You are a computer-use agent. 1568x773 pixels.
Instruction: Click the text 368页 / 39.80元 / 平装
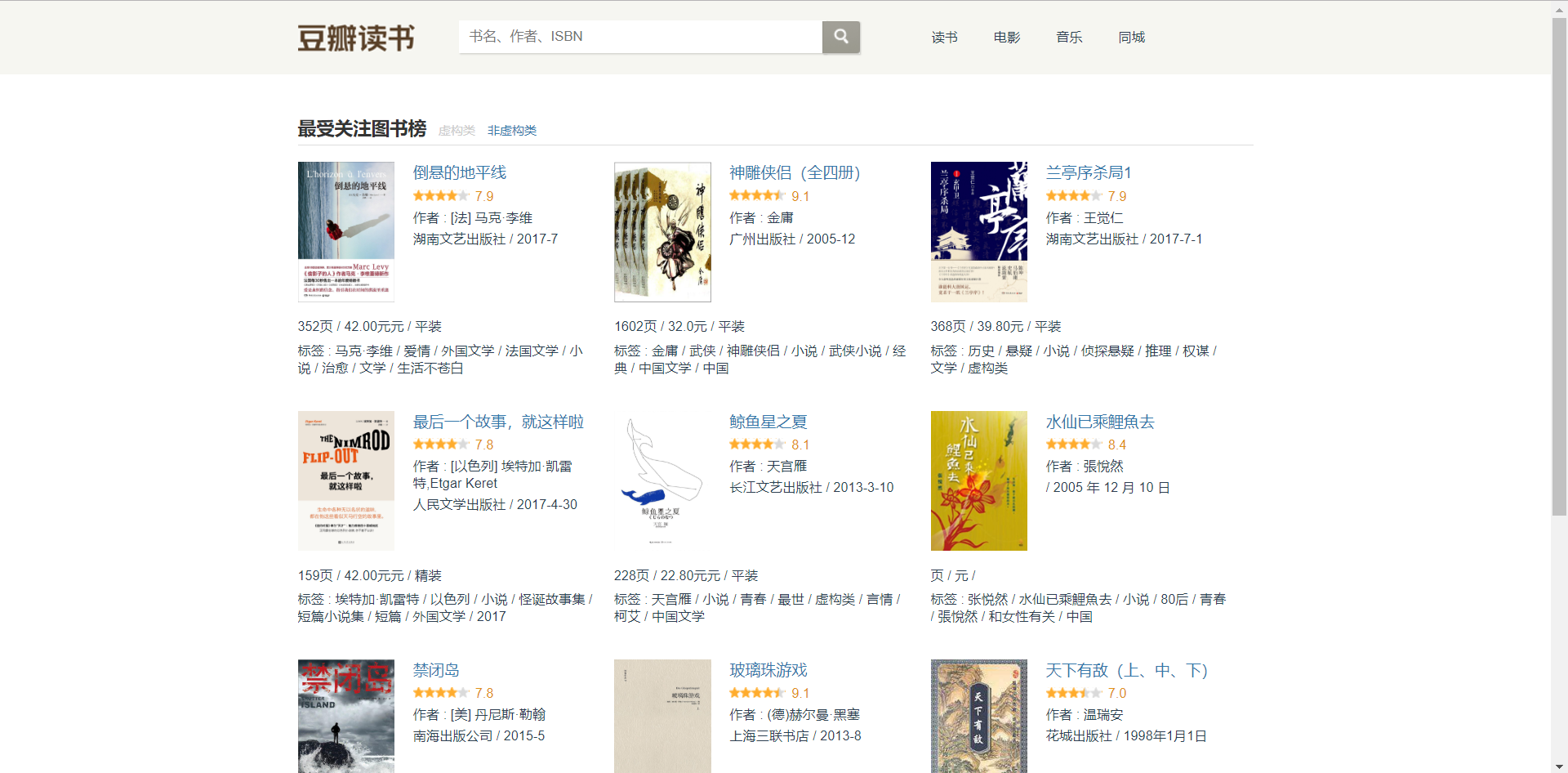click(996, 326)
